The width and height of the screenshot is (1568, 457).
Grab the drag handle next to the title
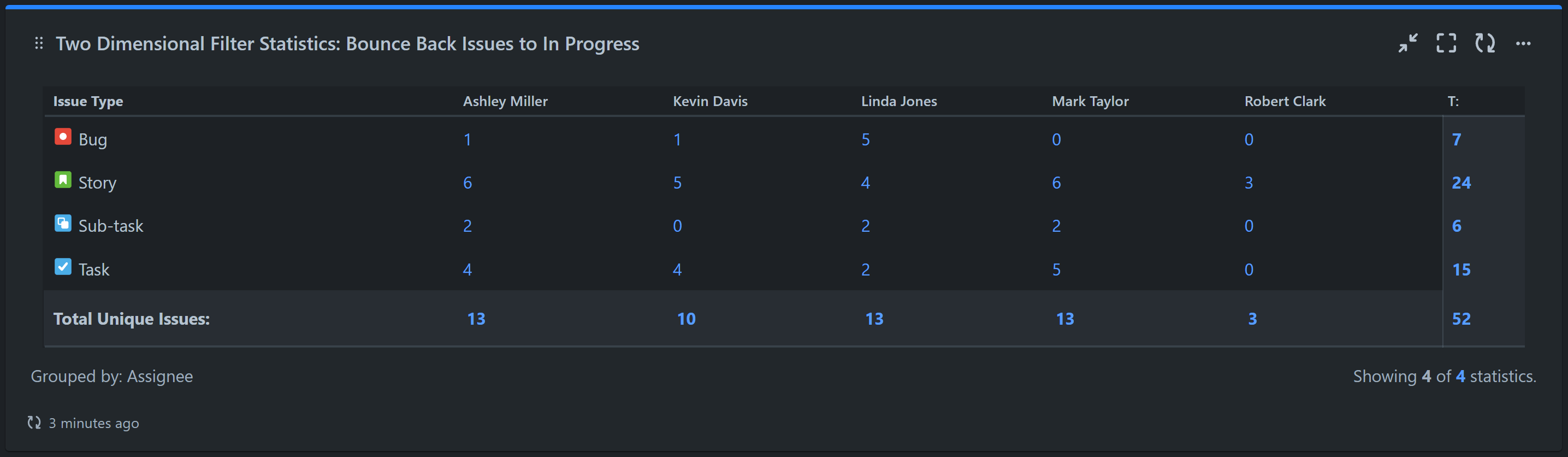38,43
